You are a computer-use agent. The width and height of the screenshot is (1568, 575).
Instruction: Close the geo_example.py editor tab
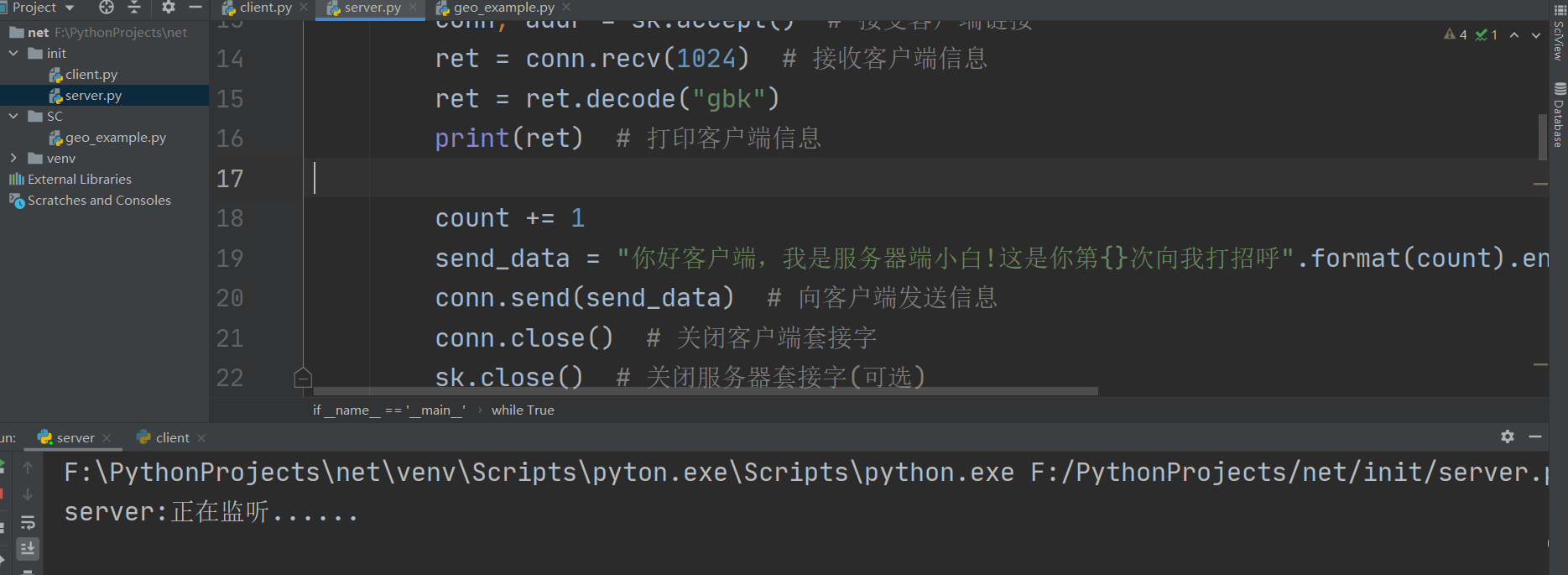[x=566, y=8]
